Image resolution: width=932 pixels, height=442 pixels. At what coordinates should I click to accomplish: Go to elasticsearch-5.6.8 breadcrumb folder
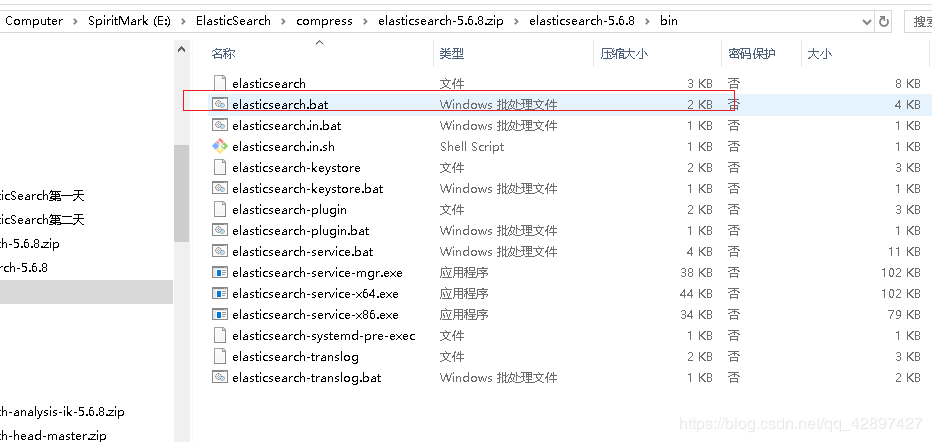582,21
